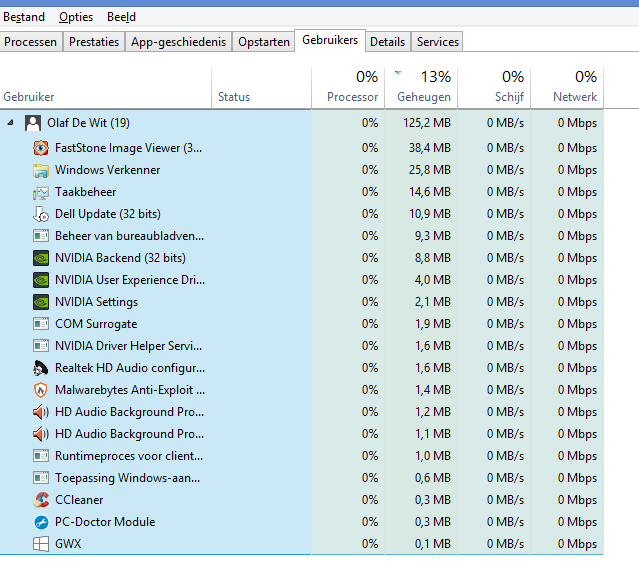
Task: Click the second HD Audio Background Process speaker icon
Action: coord(41,434)
